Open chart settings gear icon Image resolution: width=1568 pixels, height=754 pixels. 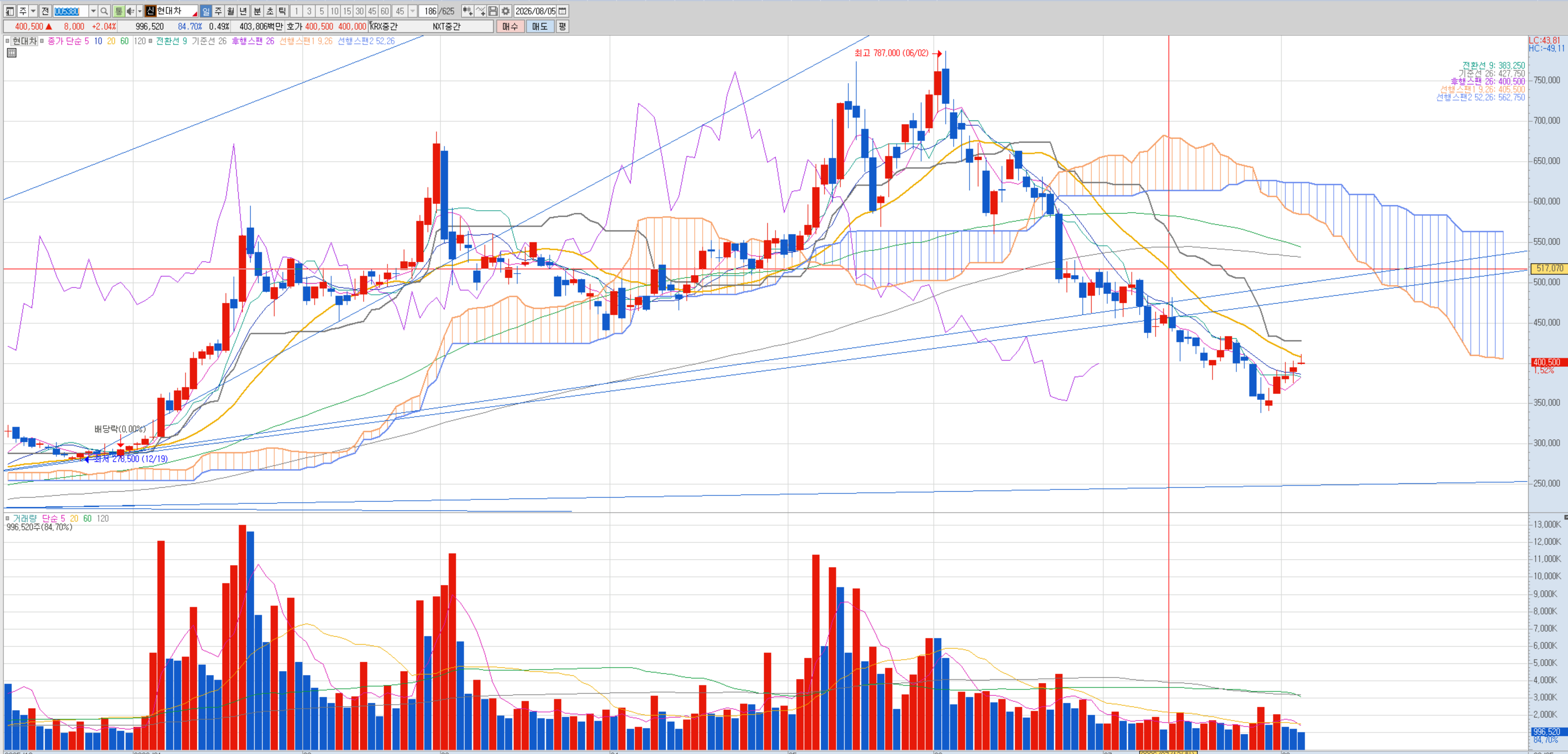coord(506,11)
